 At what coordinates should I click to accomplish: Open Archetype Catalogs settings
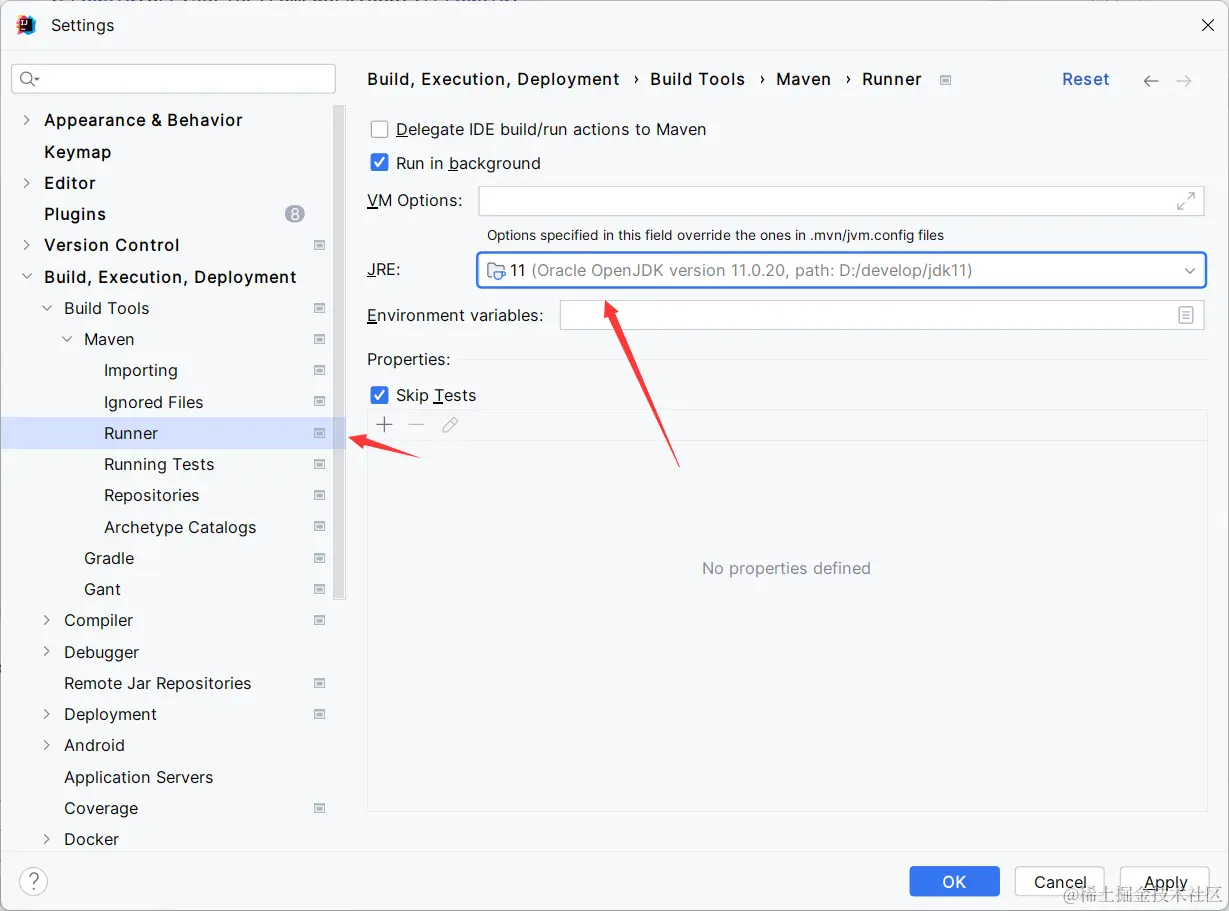(x=180, y=527)
